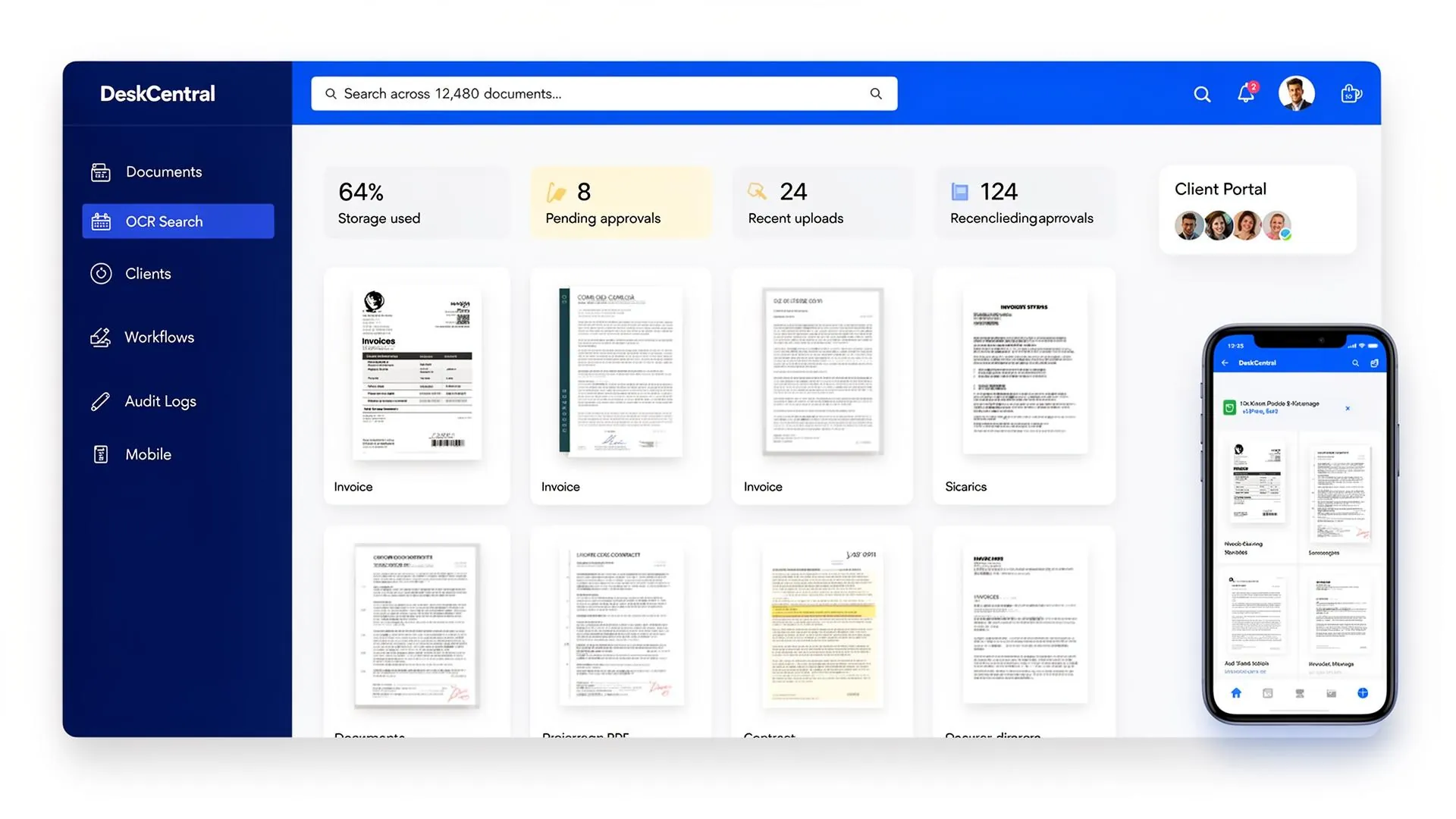Select OCR Search in the sidebar
Image resolution: width=1456 pixels, height=819 pixels.
pyautogui.click(x=178, y=221)
